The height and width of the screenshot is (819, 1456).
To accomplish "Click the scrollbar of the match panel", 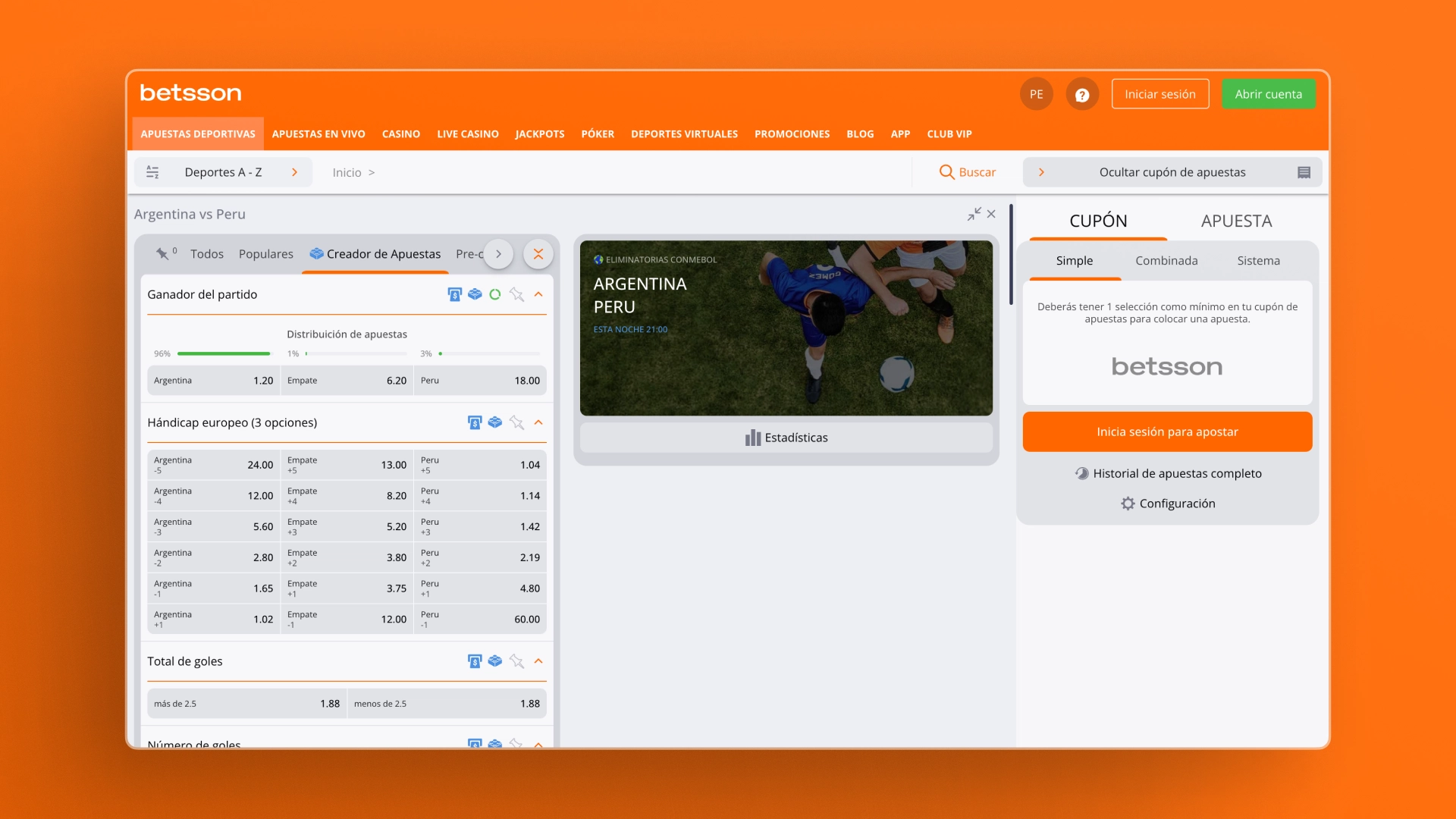I will coord(1011,254).
